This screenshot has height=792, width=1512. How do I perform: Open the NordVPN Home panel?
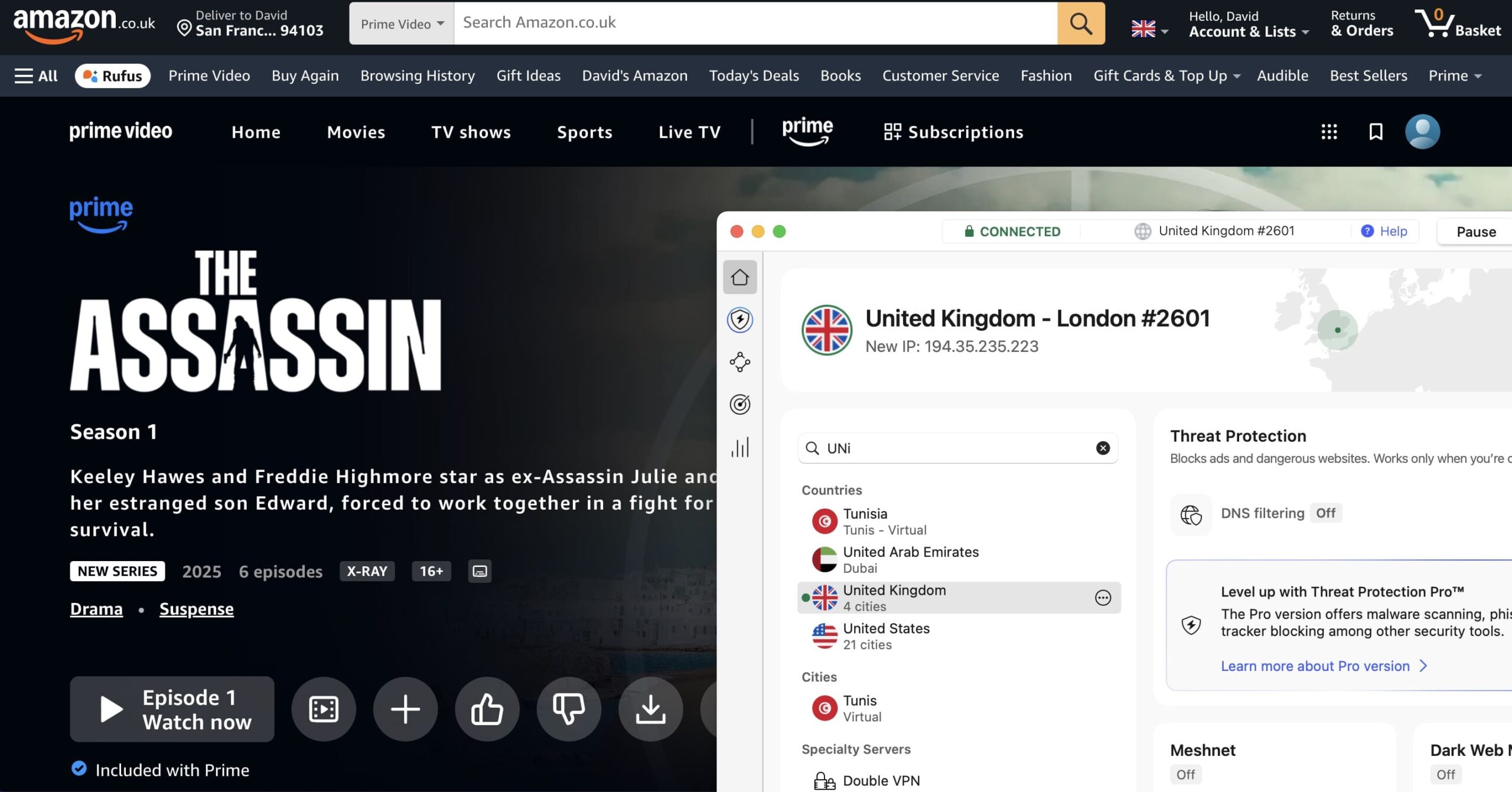(x=739, y=278)
